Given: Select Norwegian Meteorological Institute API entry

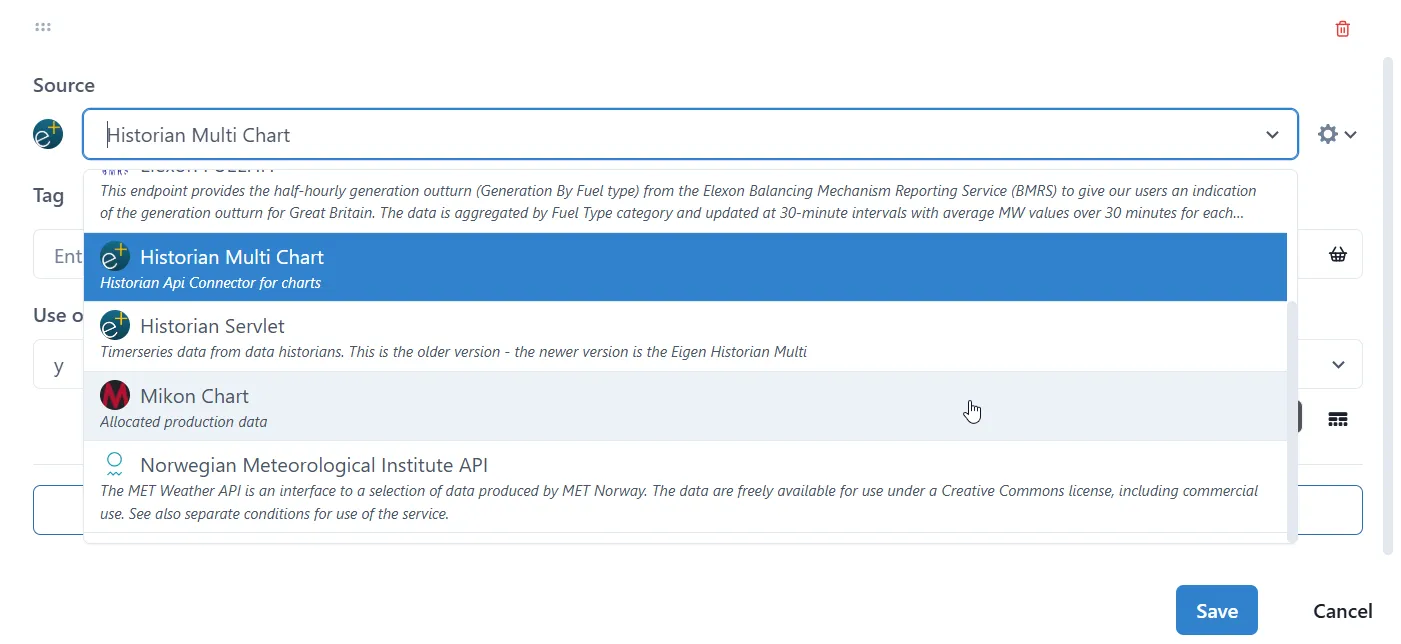Looking at the screenshot, I should pyautogui.click(x=313, y=464).
